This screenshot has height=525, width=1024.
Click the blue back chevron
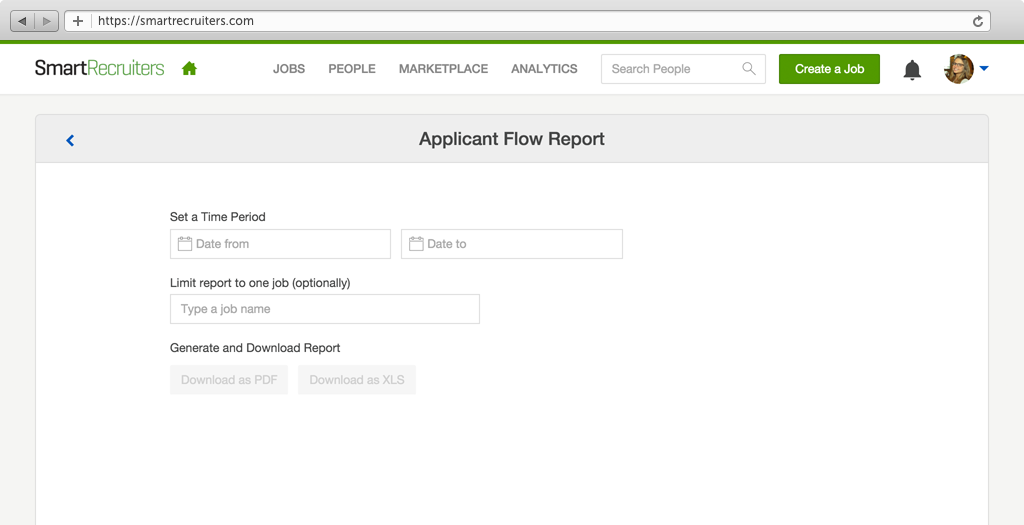pyautogui.click(x=70, y=140)
